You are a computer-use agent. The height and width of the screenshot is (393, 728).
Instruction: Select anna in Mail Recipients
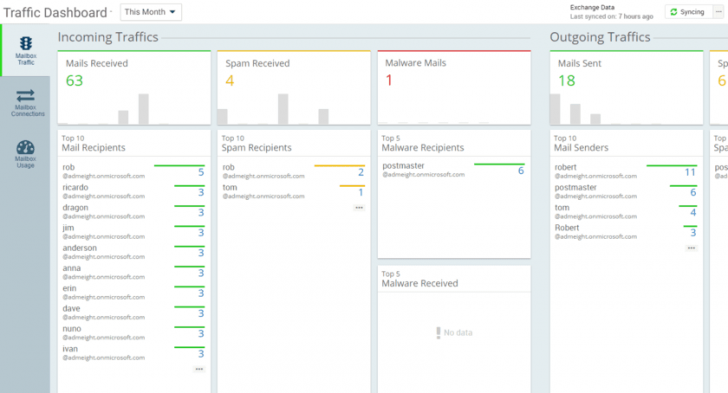pyautogui.click(x=133, y=272)
